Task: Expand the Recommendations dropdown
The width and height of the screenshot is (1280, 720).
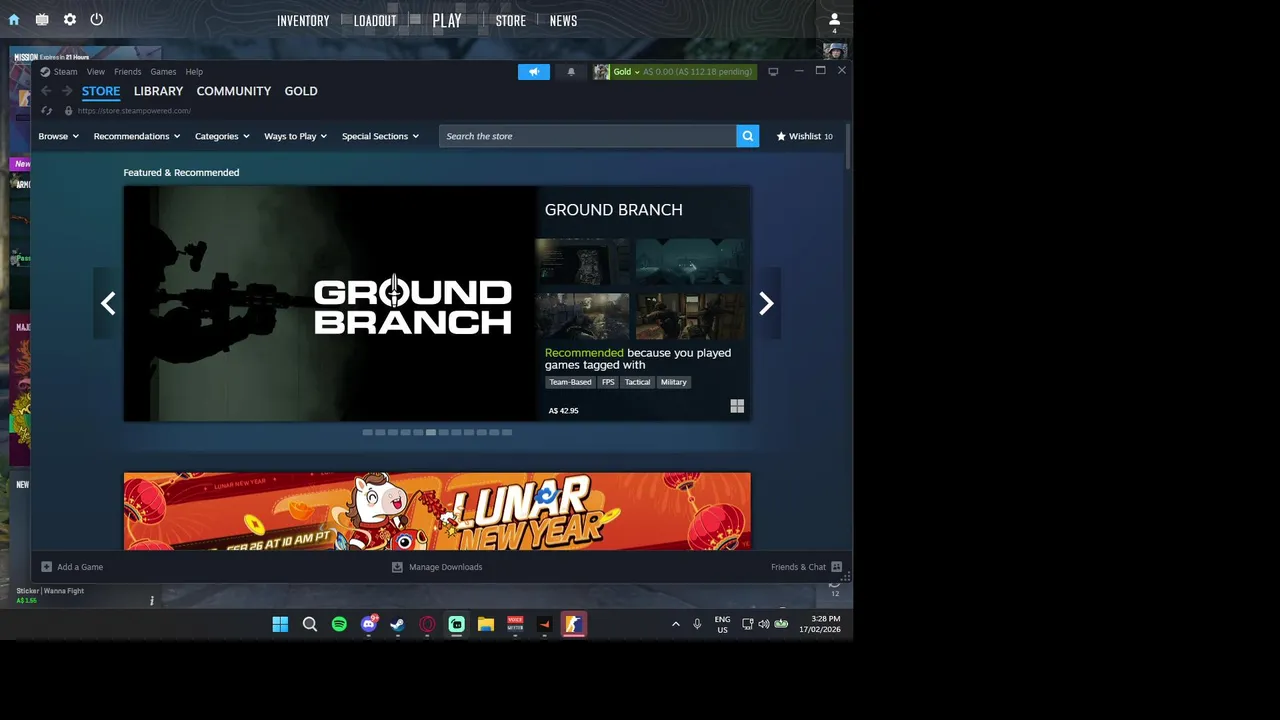Action: (x=137, y=136)
